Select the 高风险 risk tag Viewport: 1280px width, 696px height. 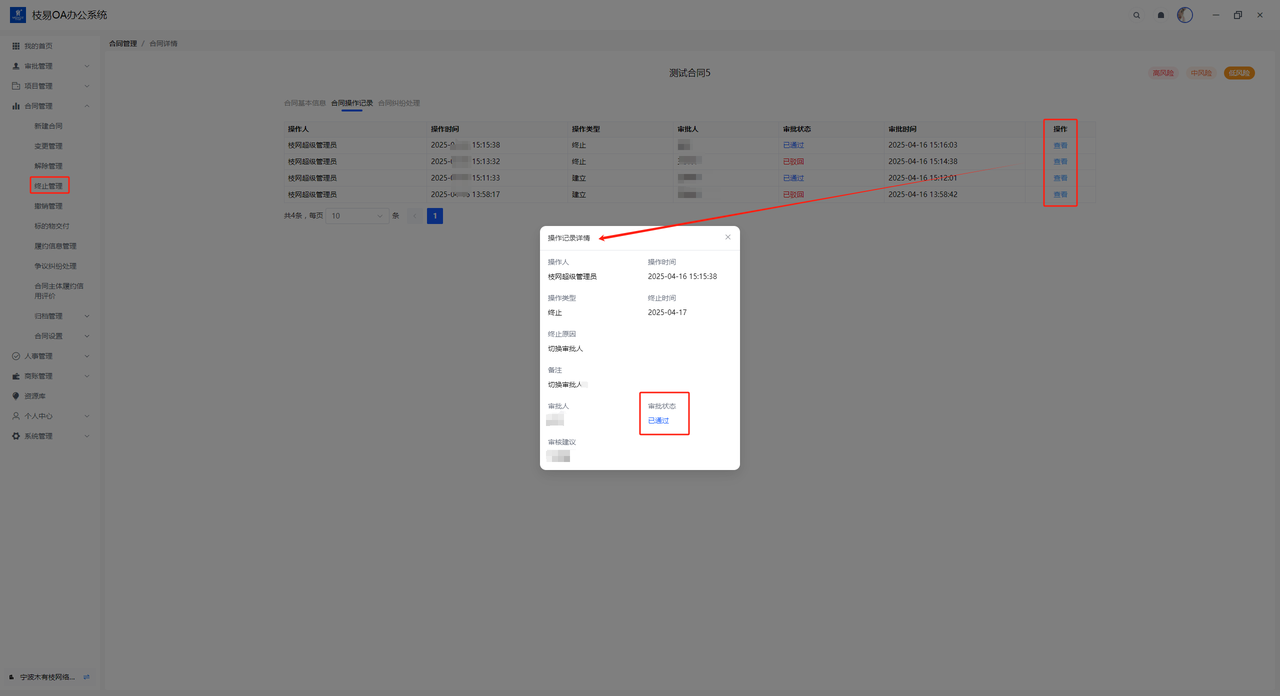[1163, 73]
